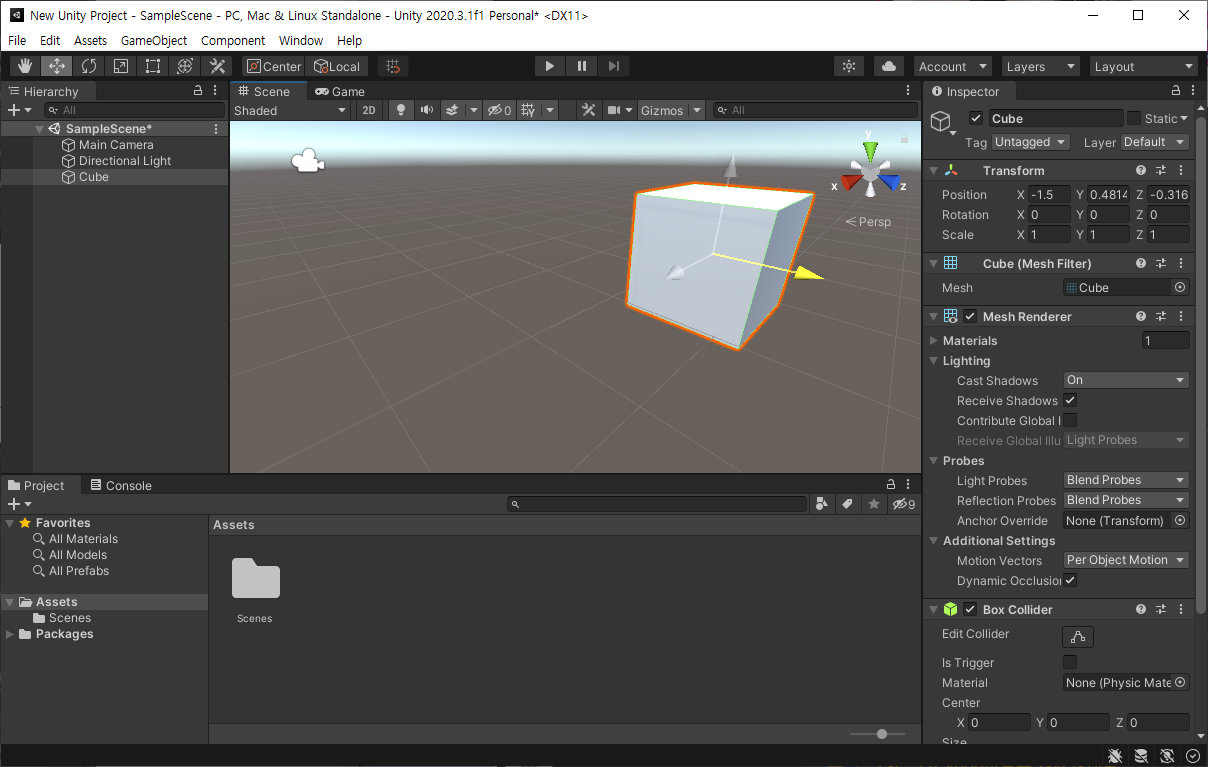Open Auto Generate Lighting status icon
The height and width of the screenshot is (767, 1208).
click(x=1167, y=756)
